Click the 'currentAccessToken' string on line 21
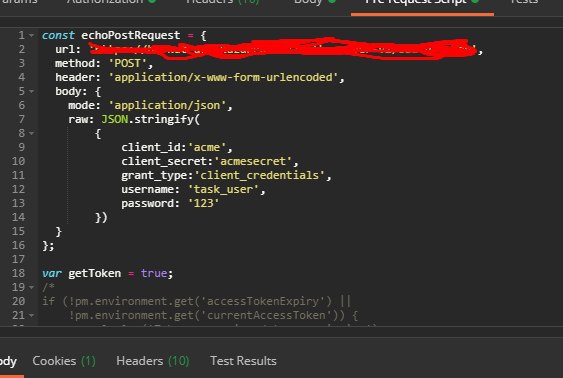 pyautogui.click(x=266, y=315)
